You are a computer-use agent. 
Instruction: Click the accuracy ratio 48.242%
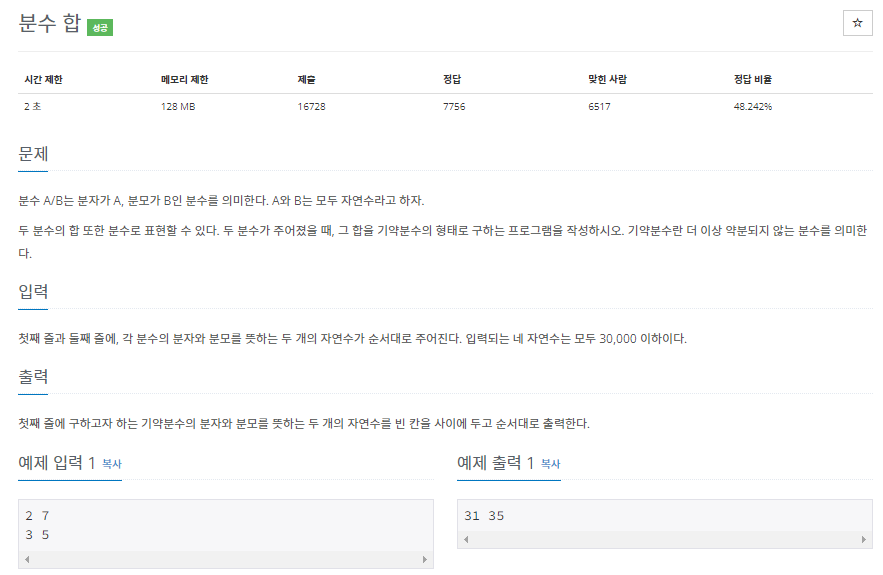coord(752,106)
